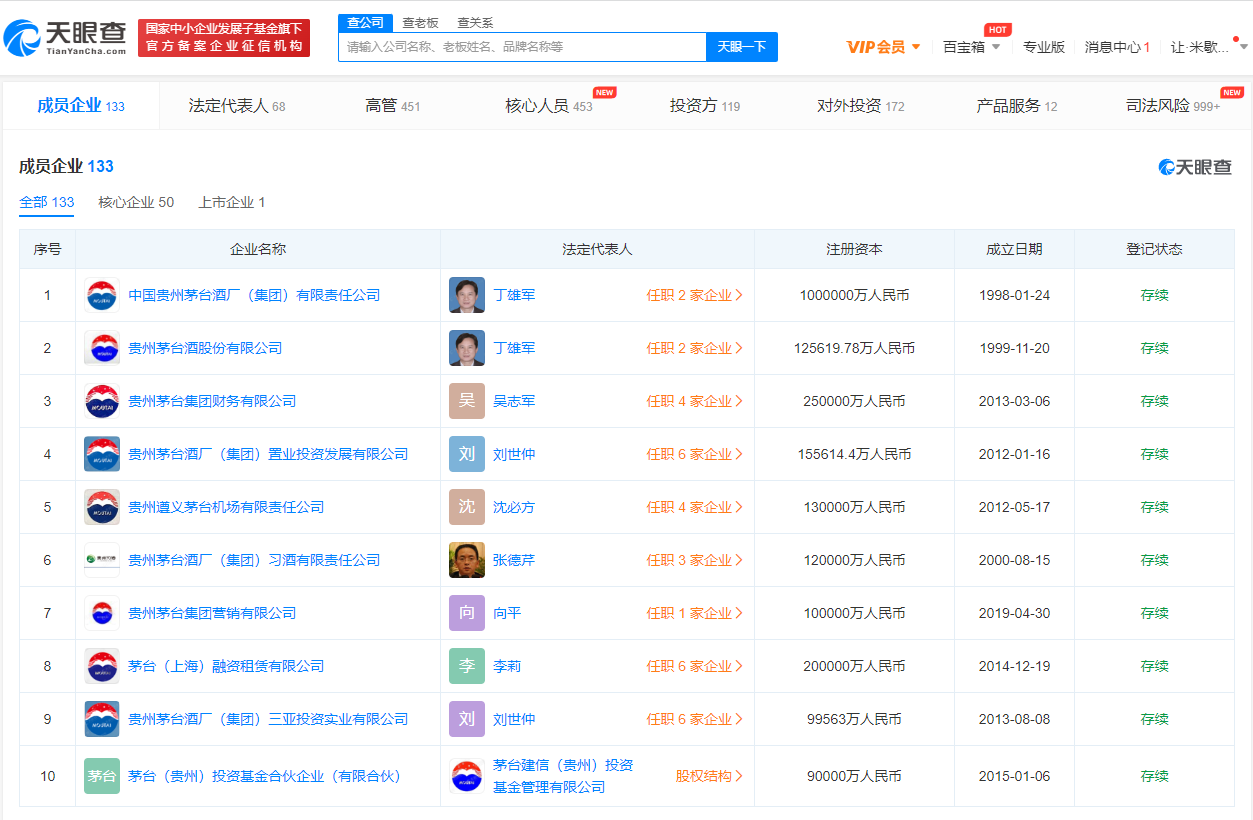Expand 股权结构 for 茅台建信 in row 10
1253x820 pixels.
(x=709, y=776)
